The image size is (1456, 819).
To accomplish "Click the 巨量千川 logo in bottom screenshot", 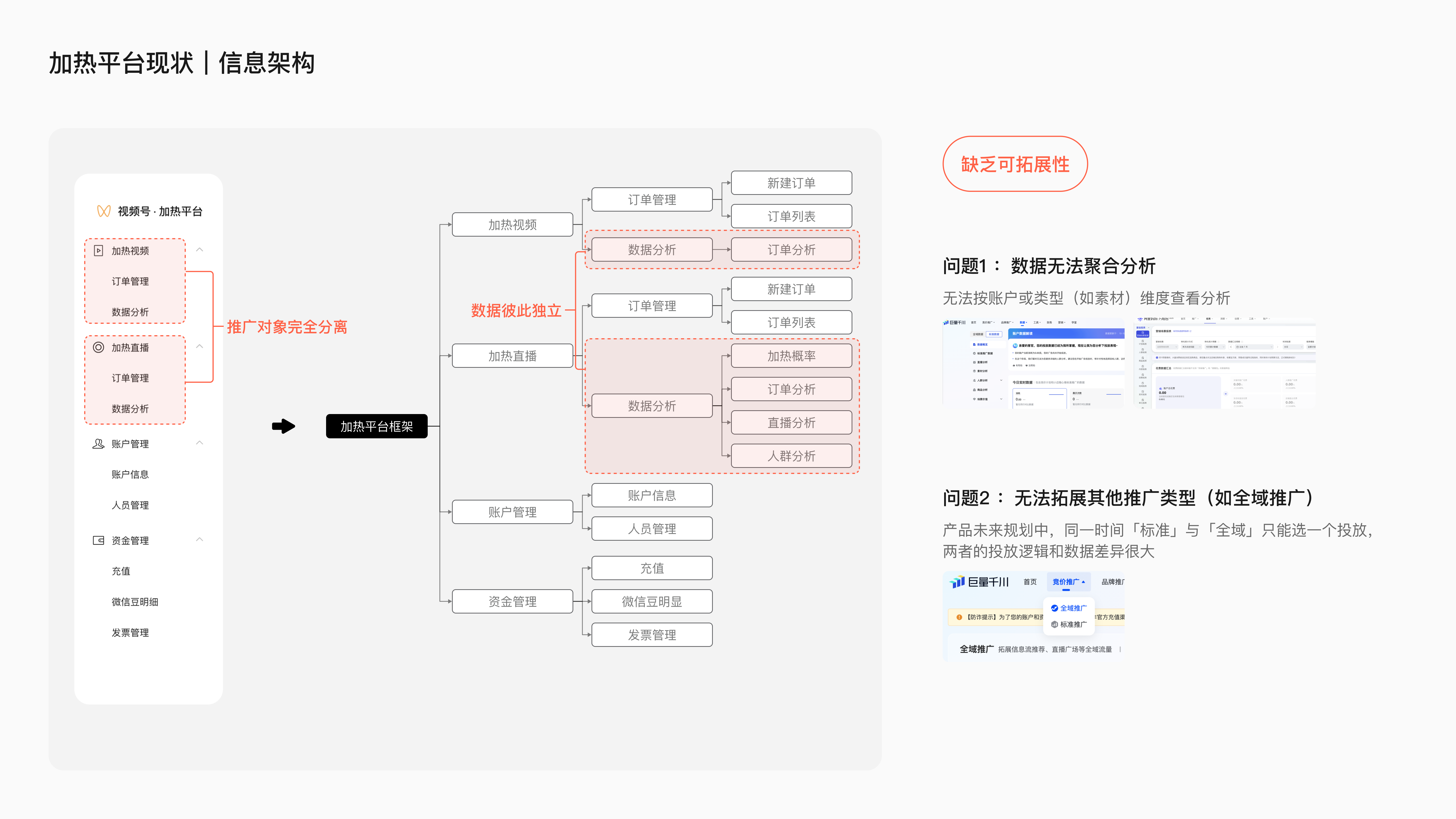I will coord(980,582).
